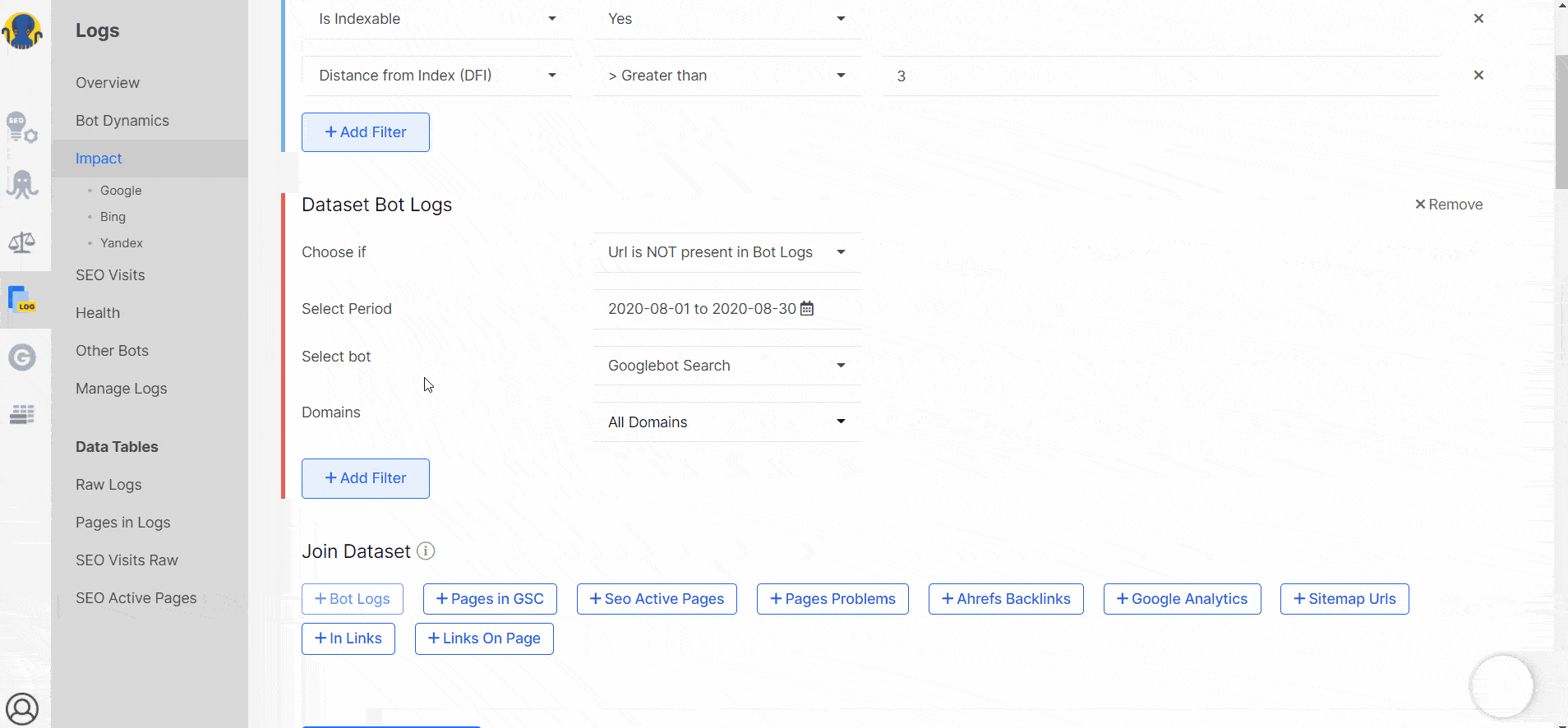The width and height of the screenshot is (1568, 728).
Task: Click the Join Dataset info icon
Action: pos(426,551)
